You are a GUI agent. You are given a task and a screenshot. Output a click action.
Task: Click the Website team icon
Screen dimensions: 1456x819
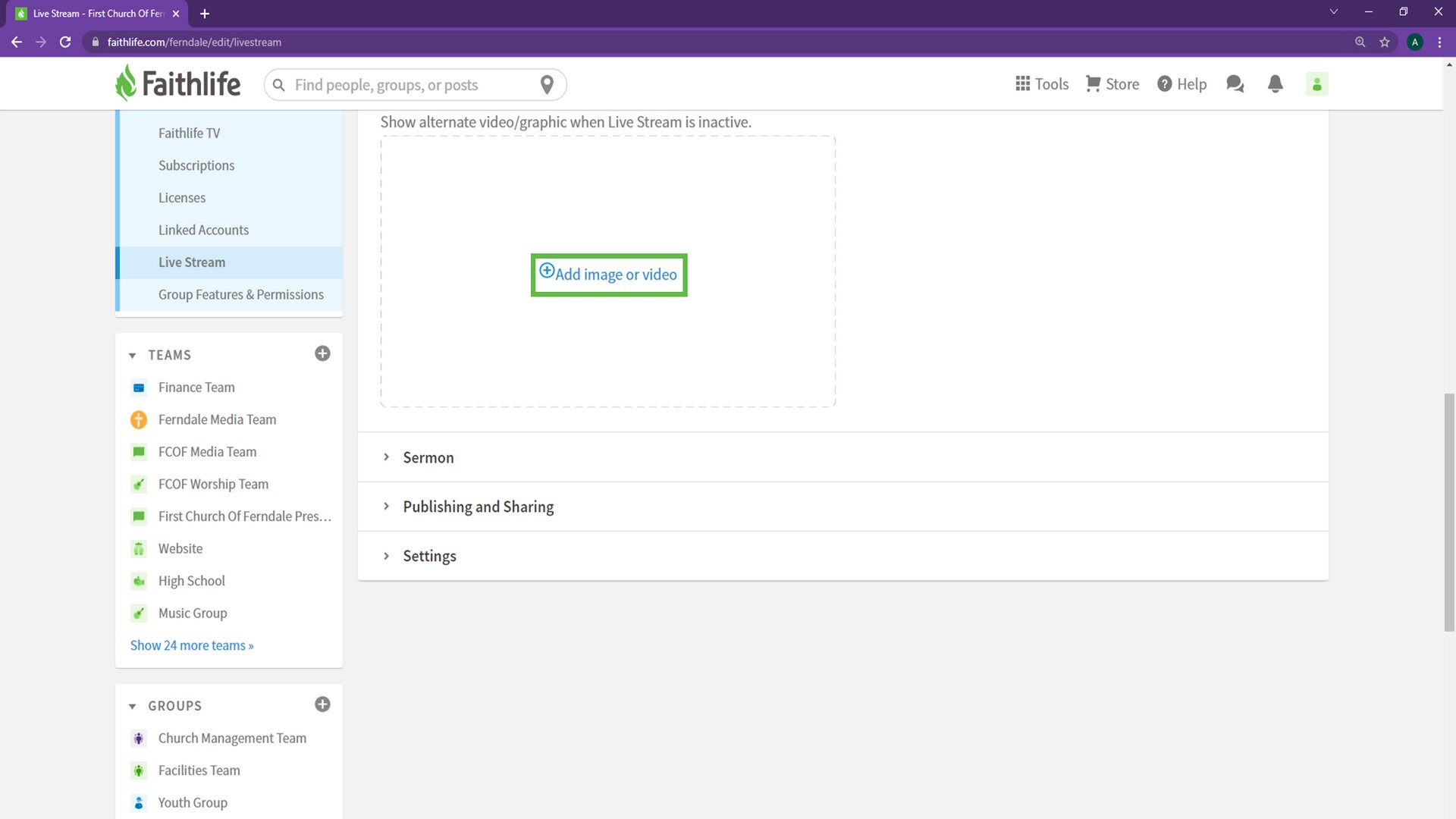[139, 549]
